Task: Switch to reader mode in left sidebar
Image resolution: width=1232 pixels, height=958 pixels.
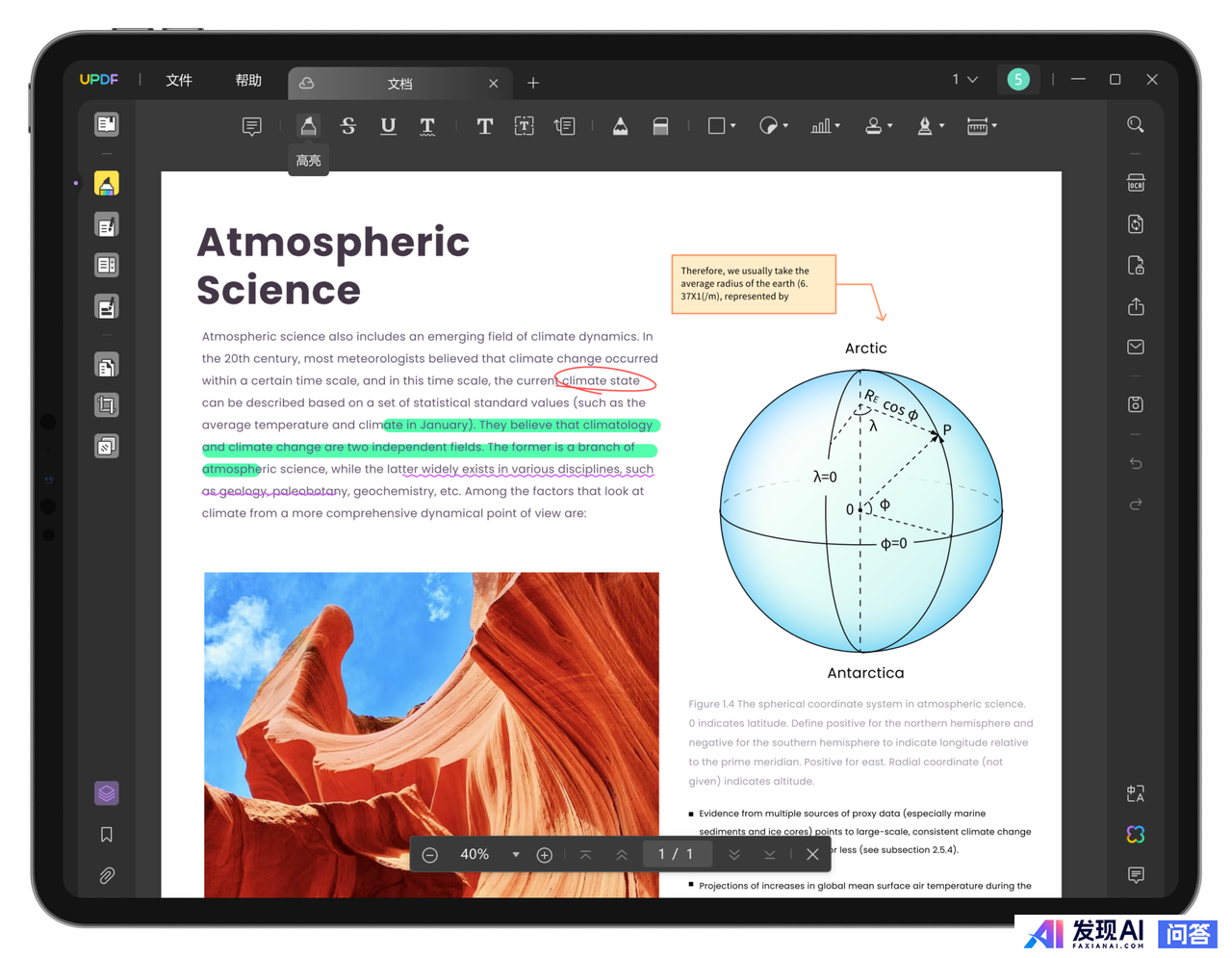Action: pos(107,124)
